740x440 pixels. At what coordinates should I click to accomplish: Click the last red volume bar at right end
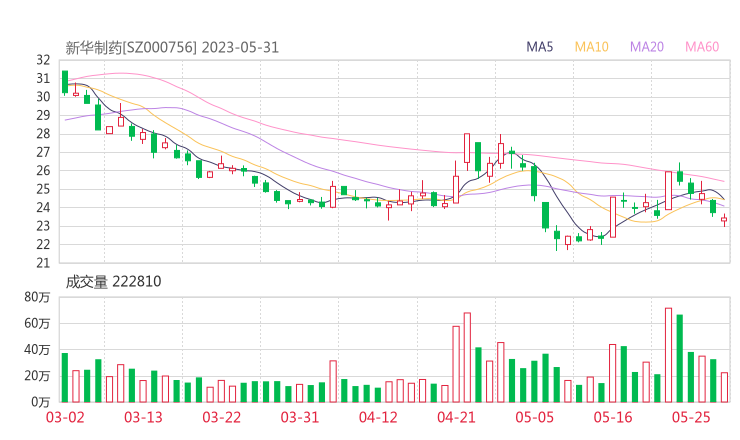[x=724, y=388]
